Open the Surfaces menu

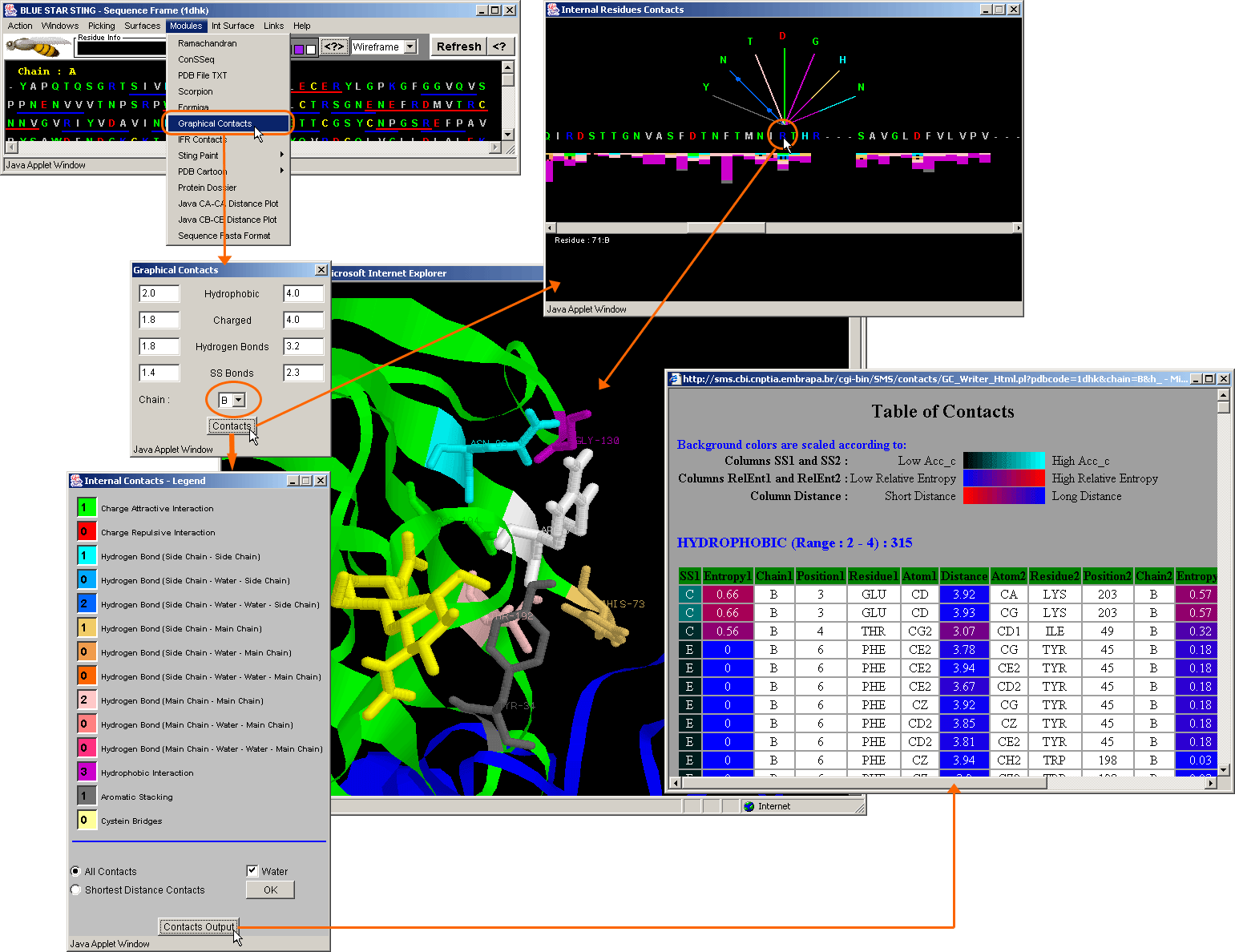(142, 26)
